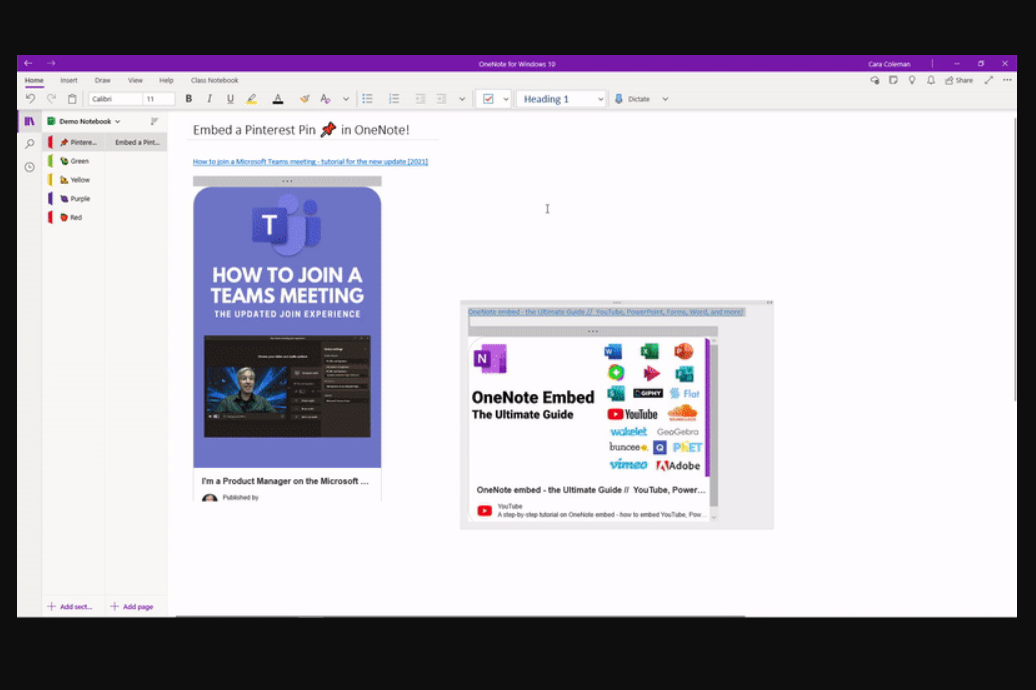Select the Red section
Screen dimensions: 1036x690
click(74, 217)
